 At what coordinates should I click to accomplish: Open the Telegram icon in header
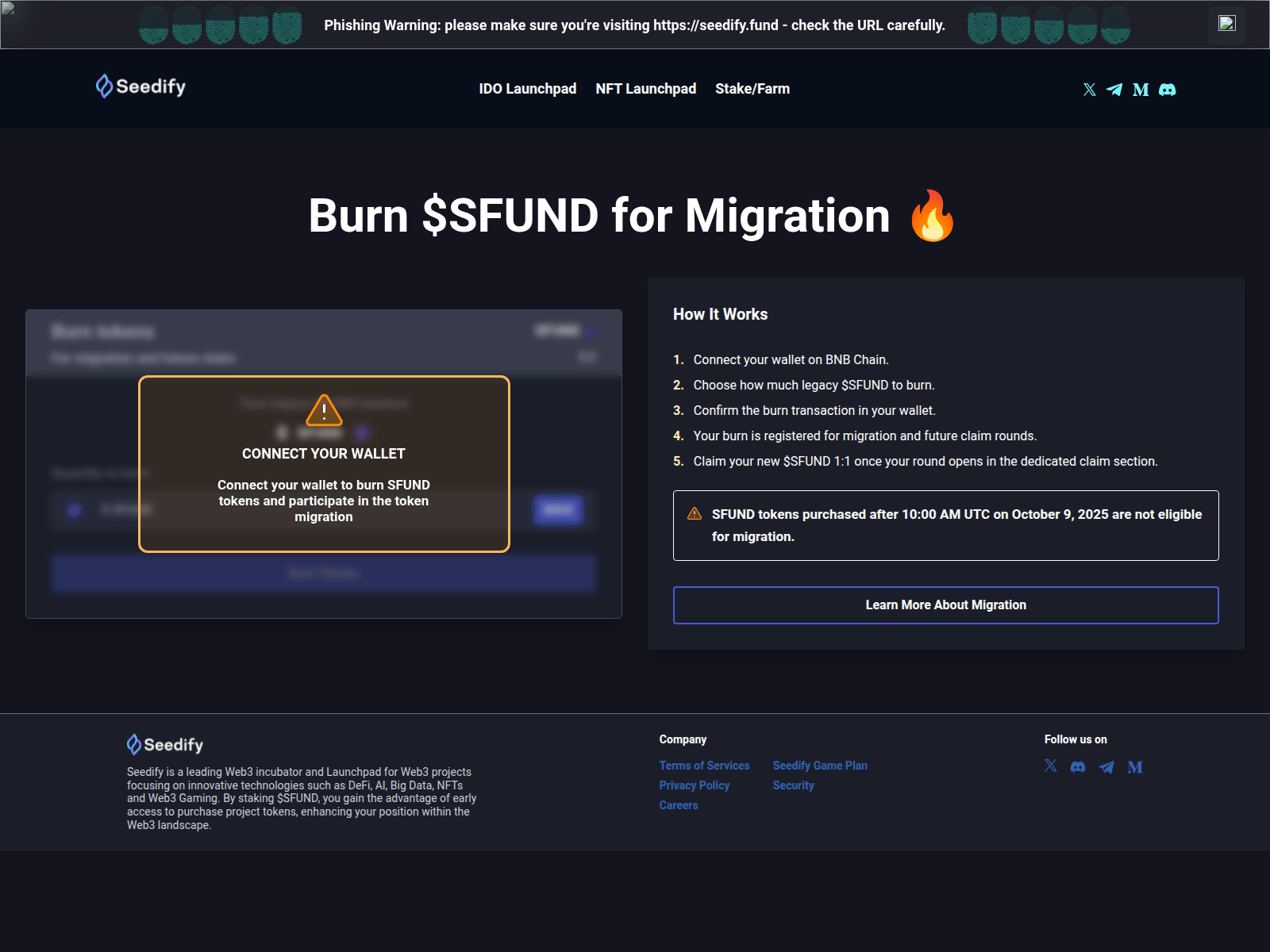coord(1114,90)
